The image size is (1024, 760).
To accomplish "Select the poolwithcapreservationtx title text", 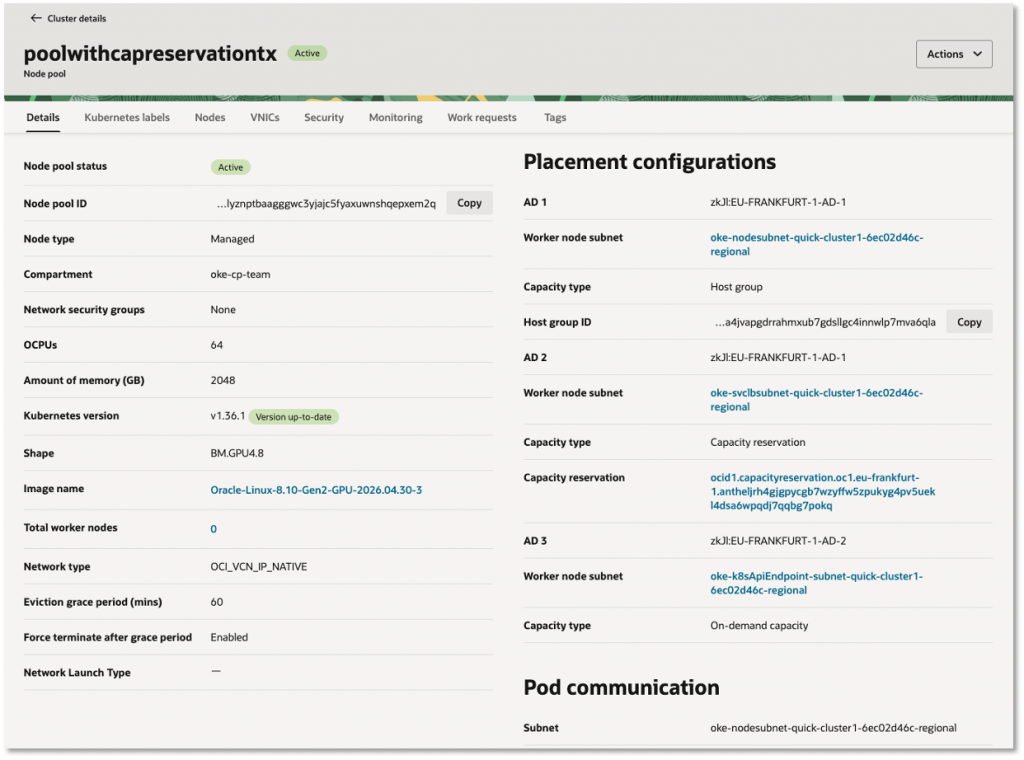I will point(150,54).
